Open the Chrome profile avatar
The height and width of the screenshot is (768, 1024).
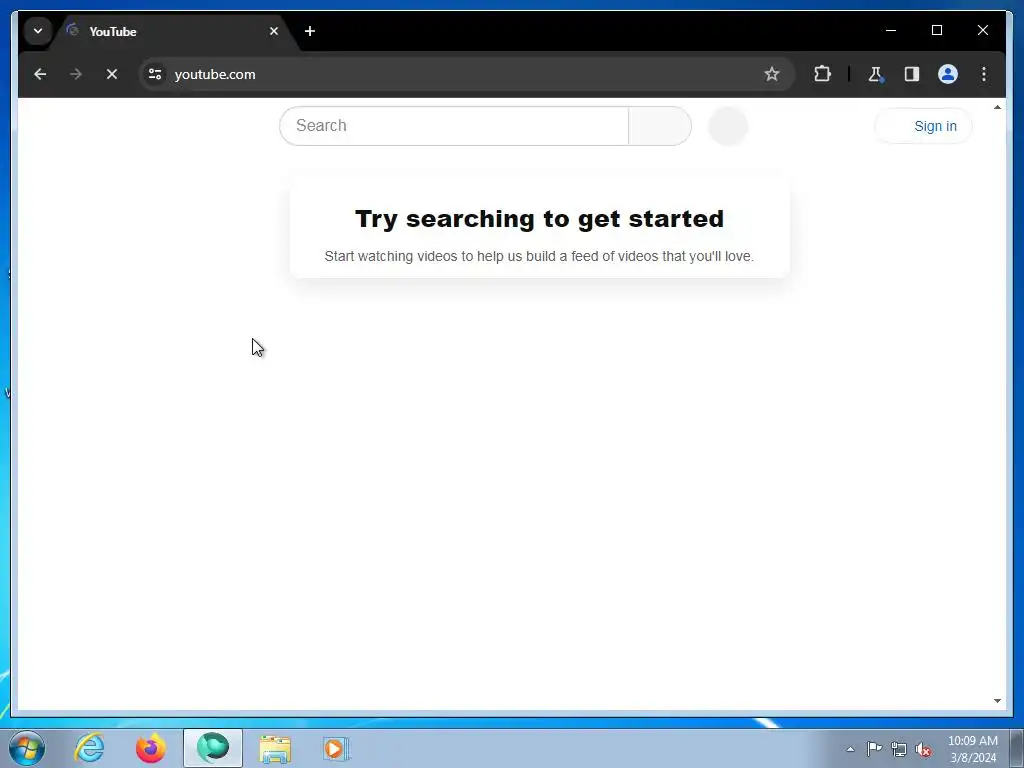[948, 74]
